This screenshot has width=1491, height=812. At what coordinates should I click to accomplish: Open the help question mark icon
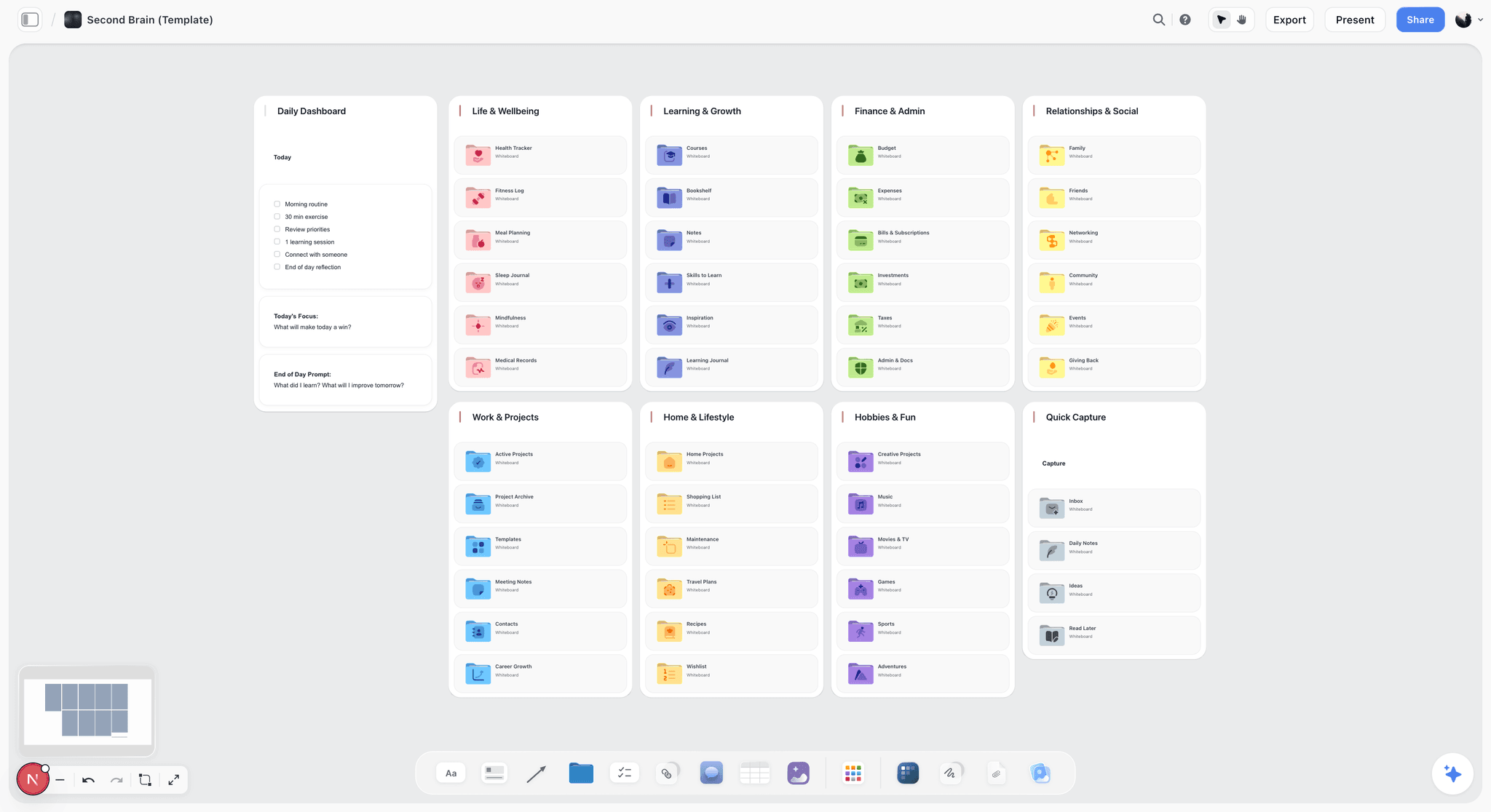point(1185,20)
